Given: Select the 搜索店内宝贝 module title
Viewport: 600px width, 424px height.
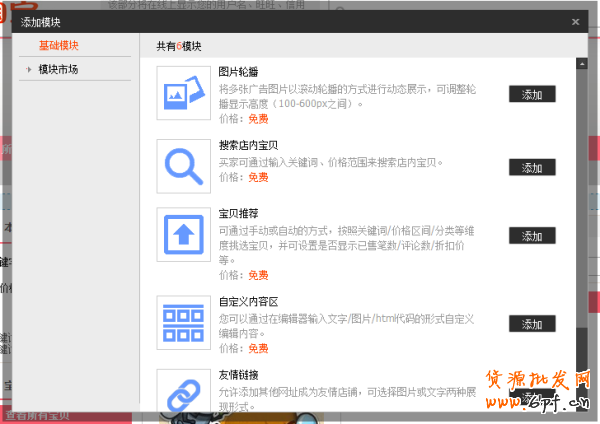Looking at the screenshot, I should point(248,145).
